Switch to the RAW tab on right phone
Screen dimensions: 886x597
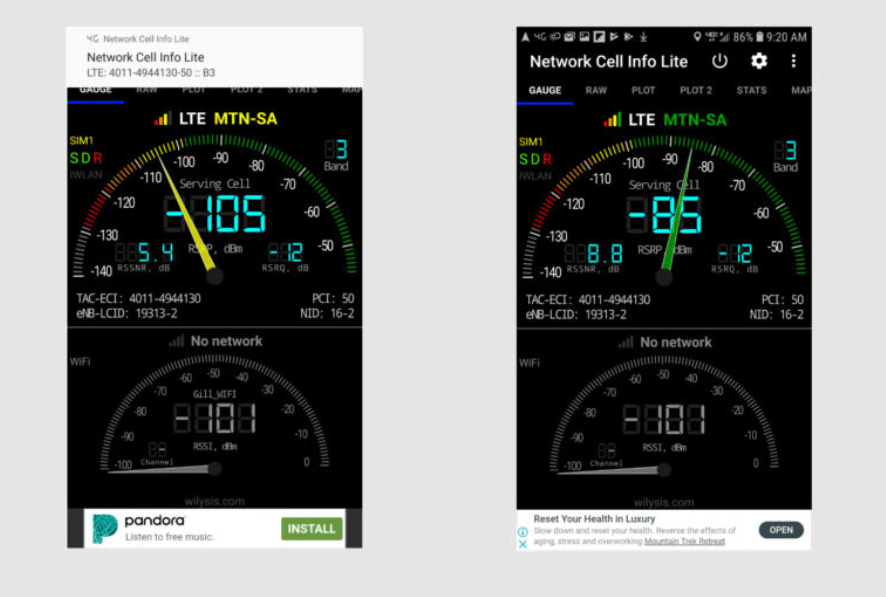[596, 90]
